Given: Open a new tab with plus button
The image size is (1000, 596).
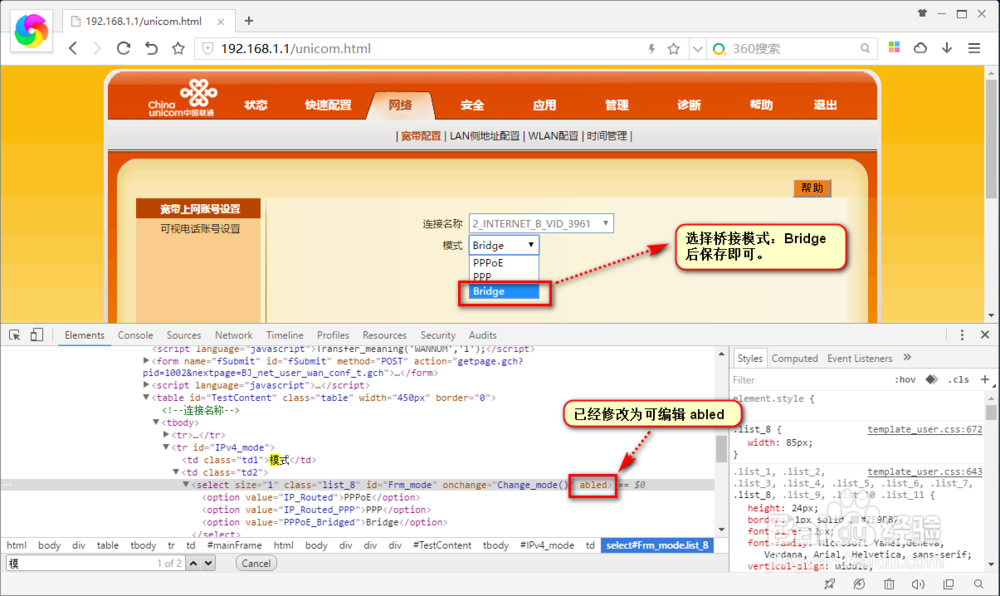Looking at the screenshot, I should pyautogui.click(x=249, y=21).
